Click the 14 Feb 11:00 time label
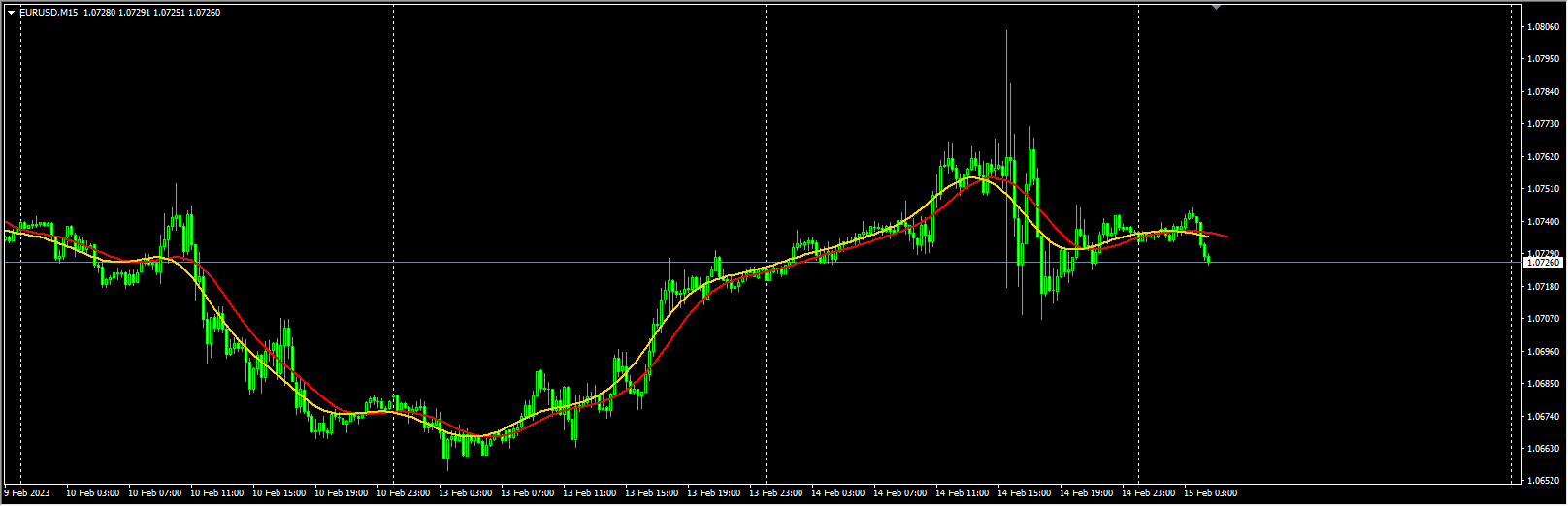 [x=963, y=493]
